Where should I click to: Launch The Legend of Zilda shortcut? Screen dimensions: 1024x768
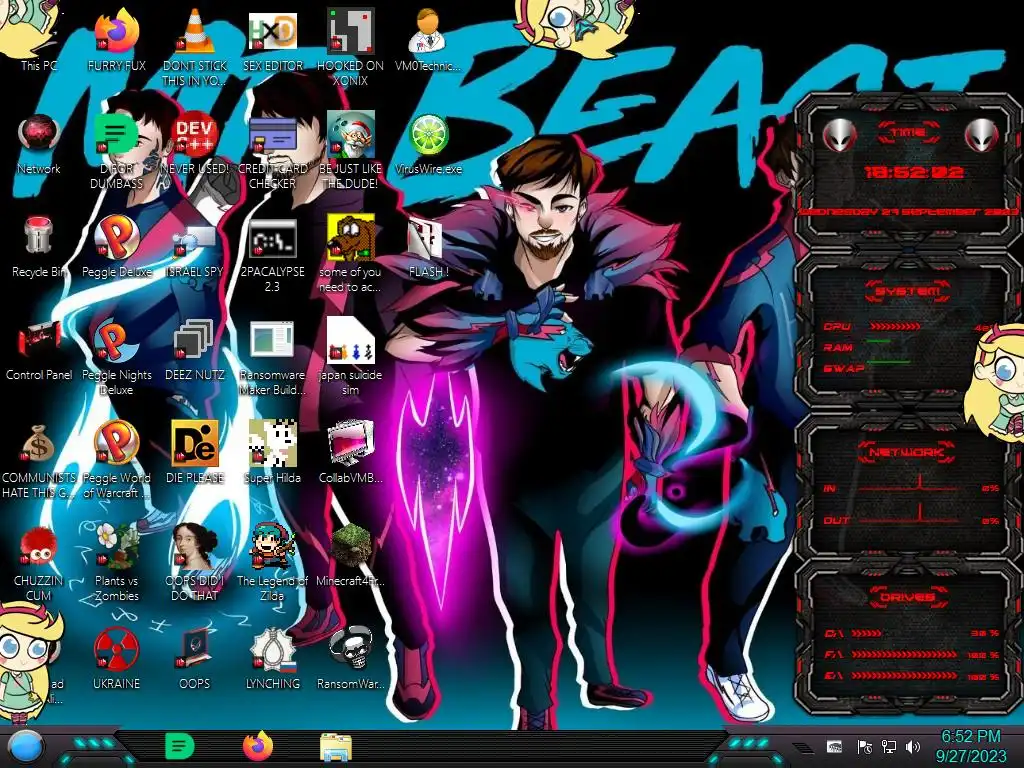click(x=272, y=563)
